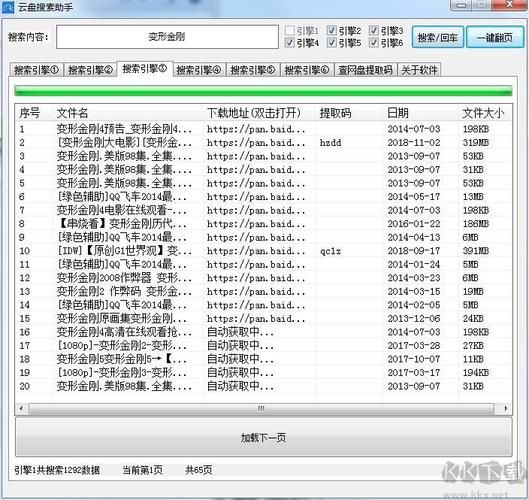Minimize the 云盘搜索助手 window
Screen dimensions: 529x500
pyautogui.click(x=462, y=5)
